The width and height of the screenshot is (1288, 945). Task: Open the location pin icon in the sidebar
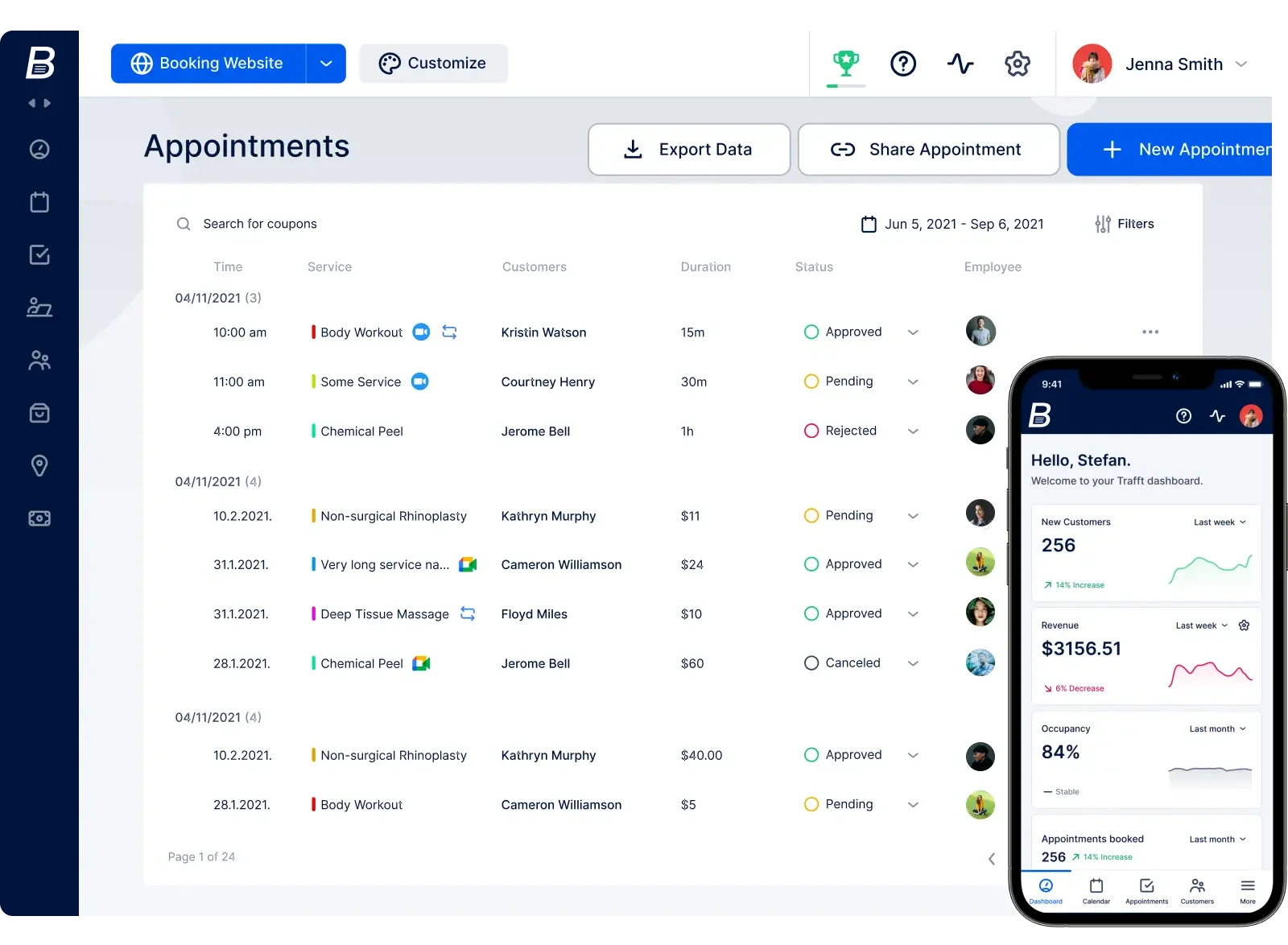point(39,465)
